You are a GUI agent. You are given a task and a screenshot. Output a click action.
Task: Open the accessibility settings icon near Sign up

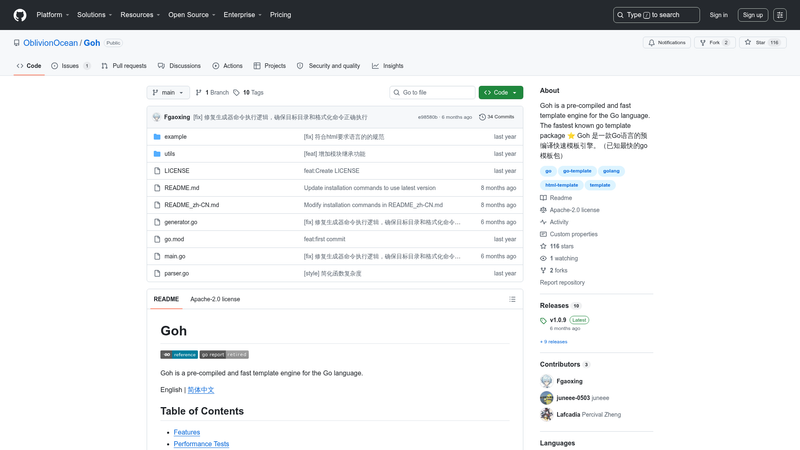click(x=780, y=15)
